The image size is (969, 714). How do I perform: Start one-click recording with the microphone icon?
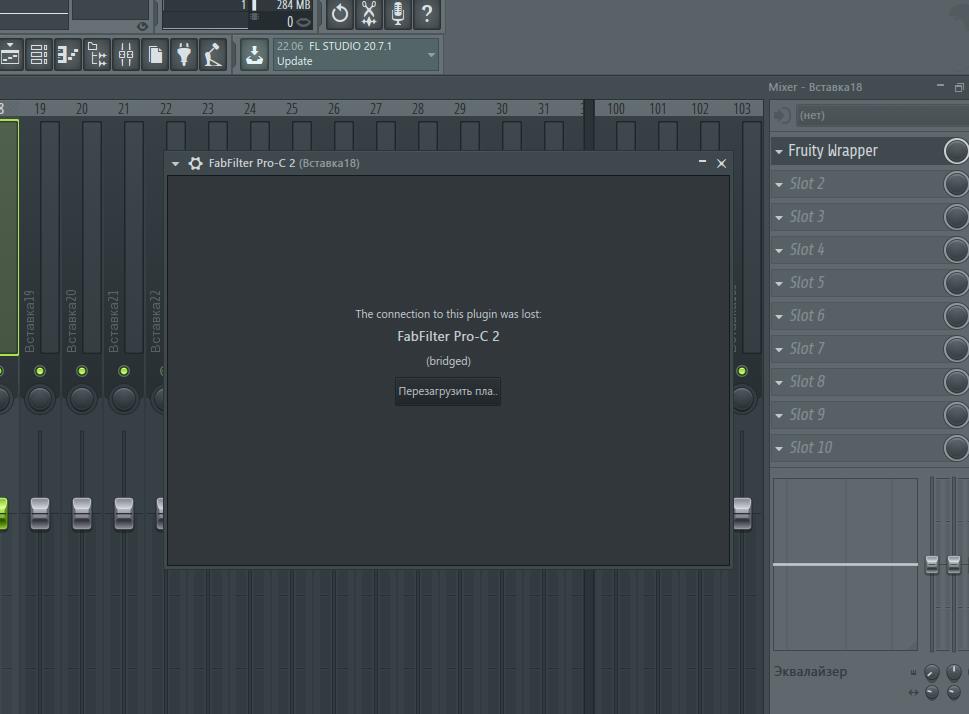(x=398, y=14)
